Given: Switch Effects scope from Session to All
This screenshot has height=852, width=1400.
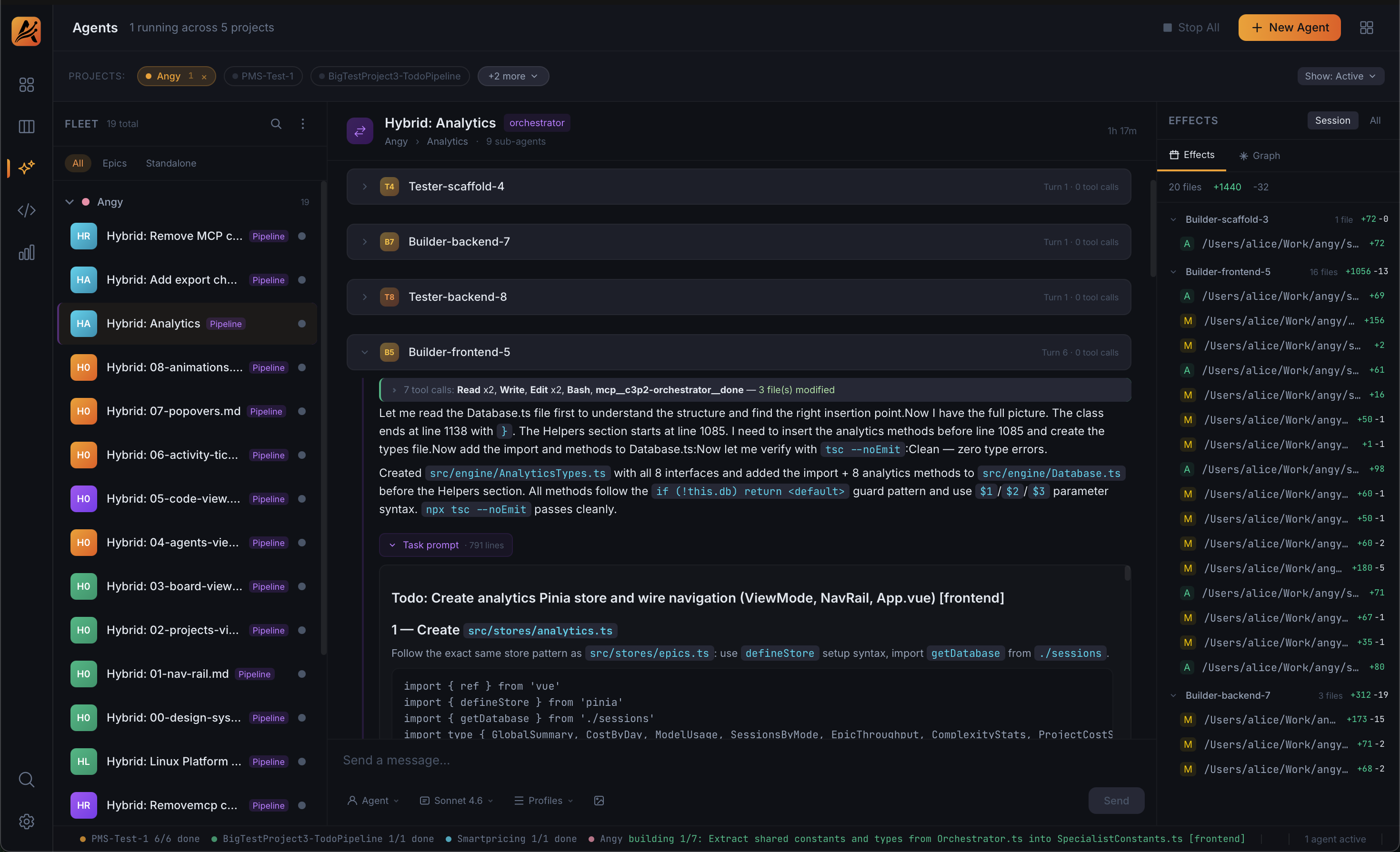Looking at the screenshot, I should (x=1376, y=120).
